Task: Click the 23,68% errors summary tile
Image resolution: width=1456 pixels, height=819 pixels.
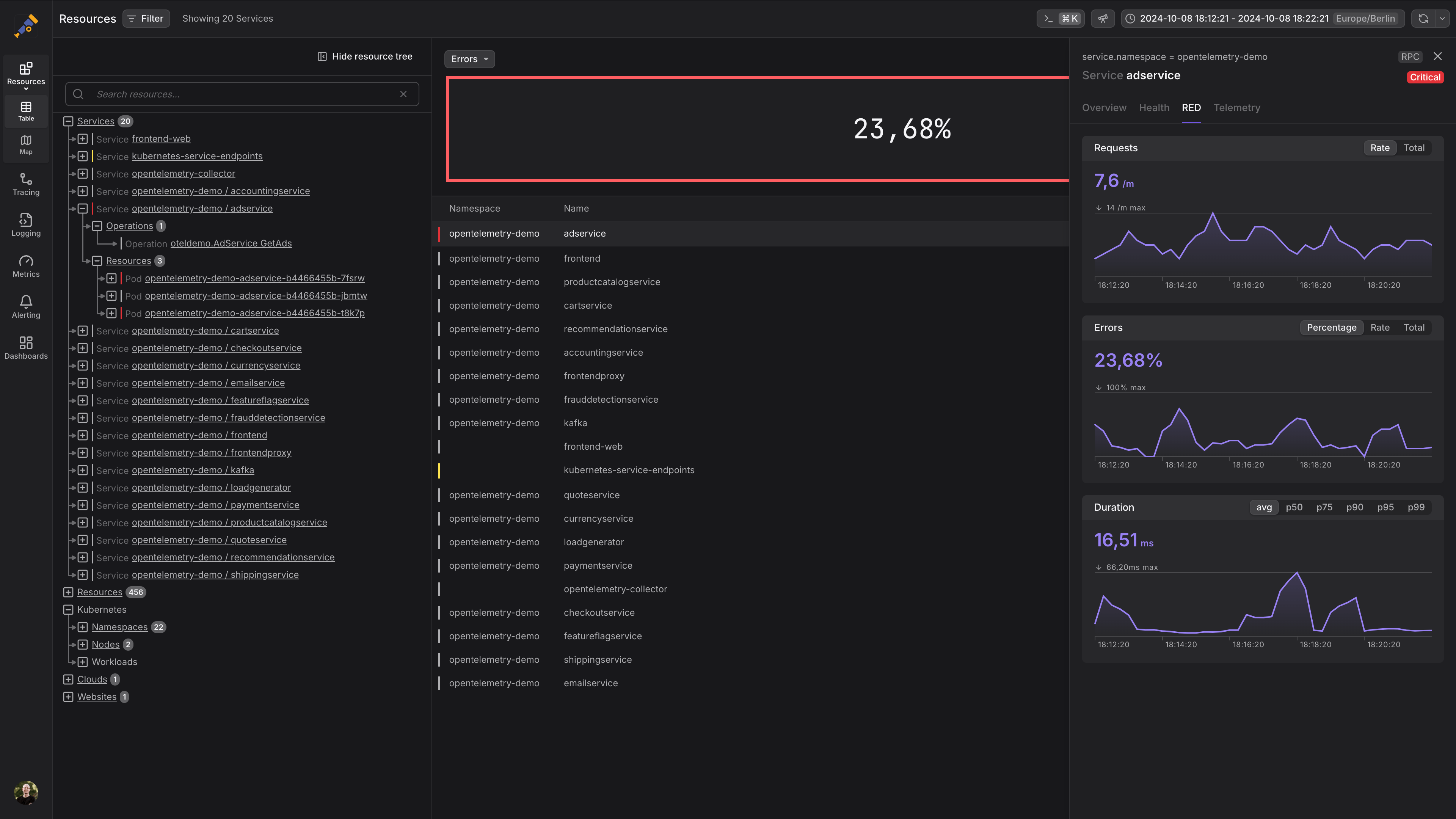Action: pyautogui.click(x=758, y=129)
